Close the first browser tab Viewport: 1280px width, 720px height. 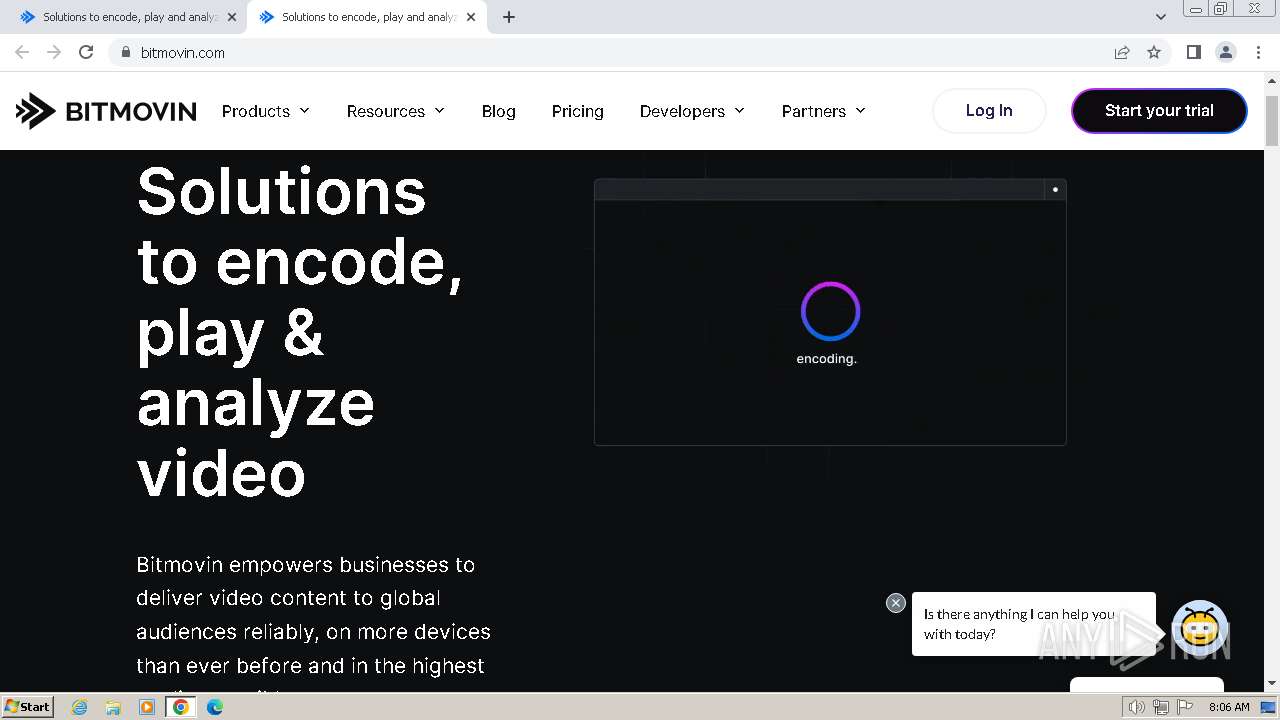pos(232,17)
